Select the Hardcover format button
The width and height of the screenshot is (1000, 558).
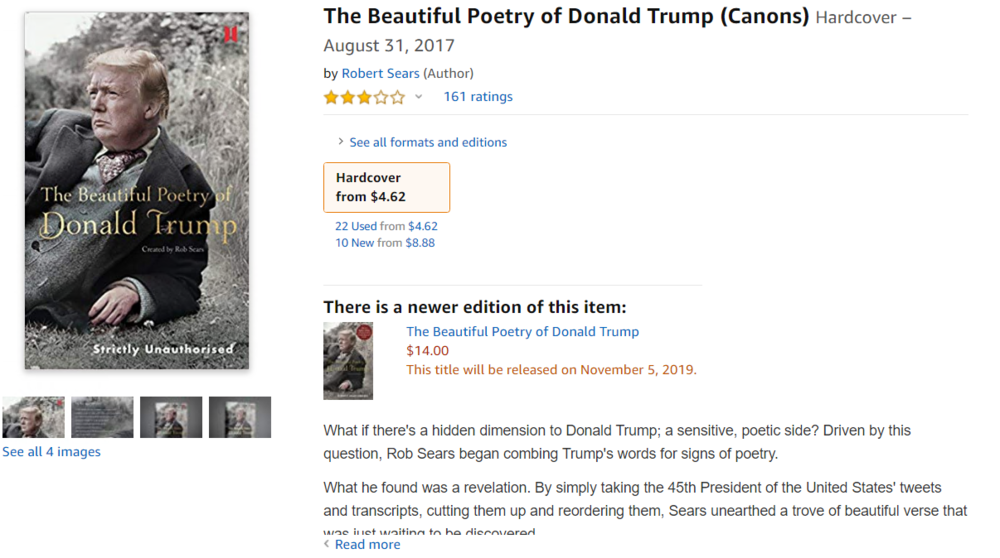[x=386, y=187]
